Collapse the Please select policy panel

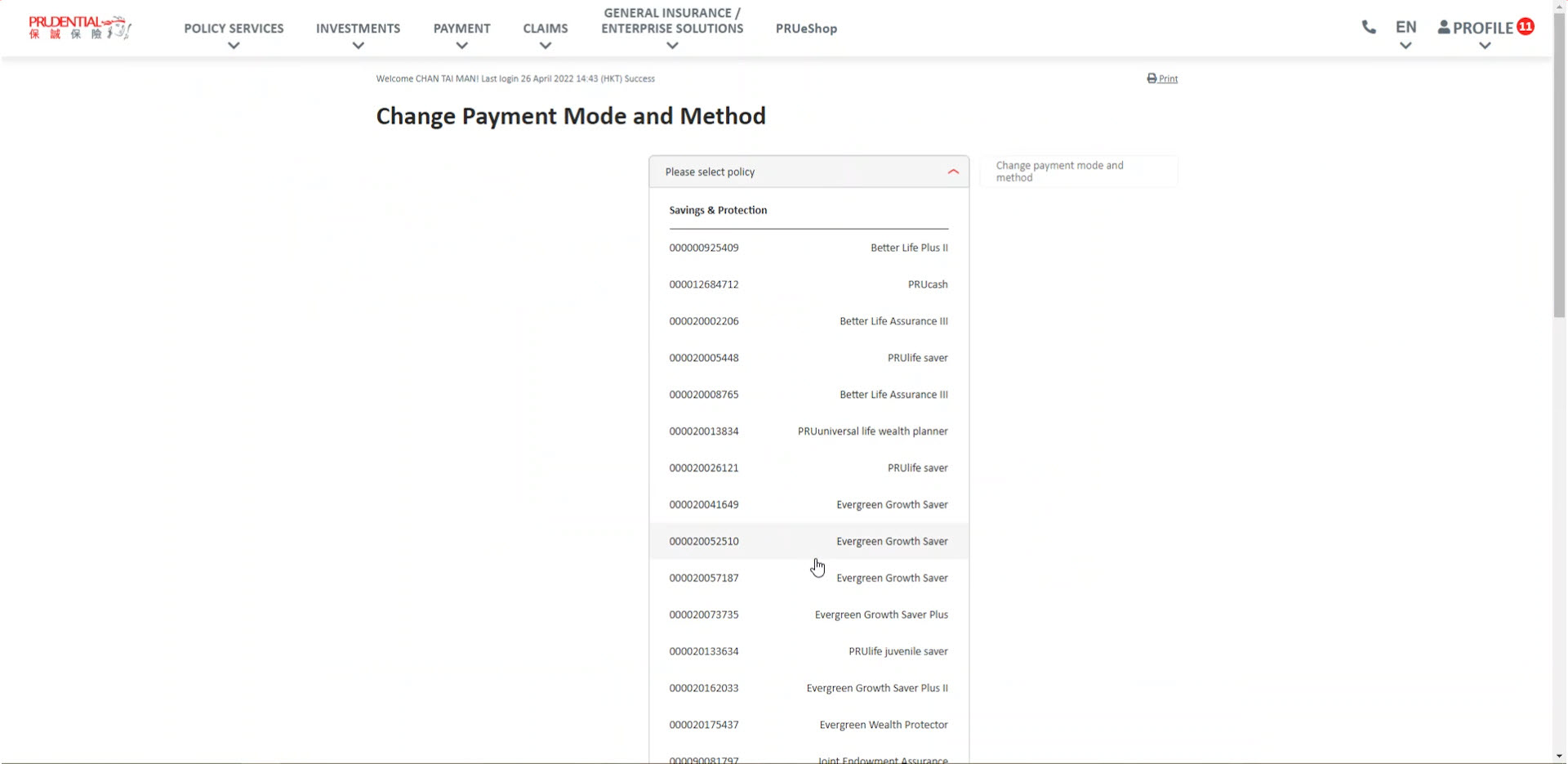[x=951, y=172]
